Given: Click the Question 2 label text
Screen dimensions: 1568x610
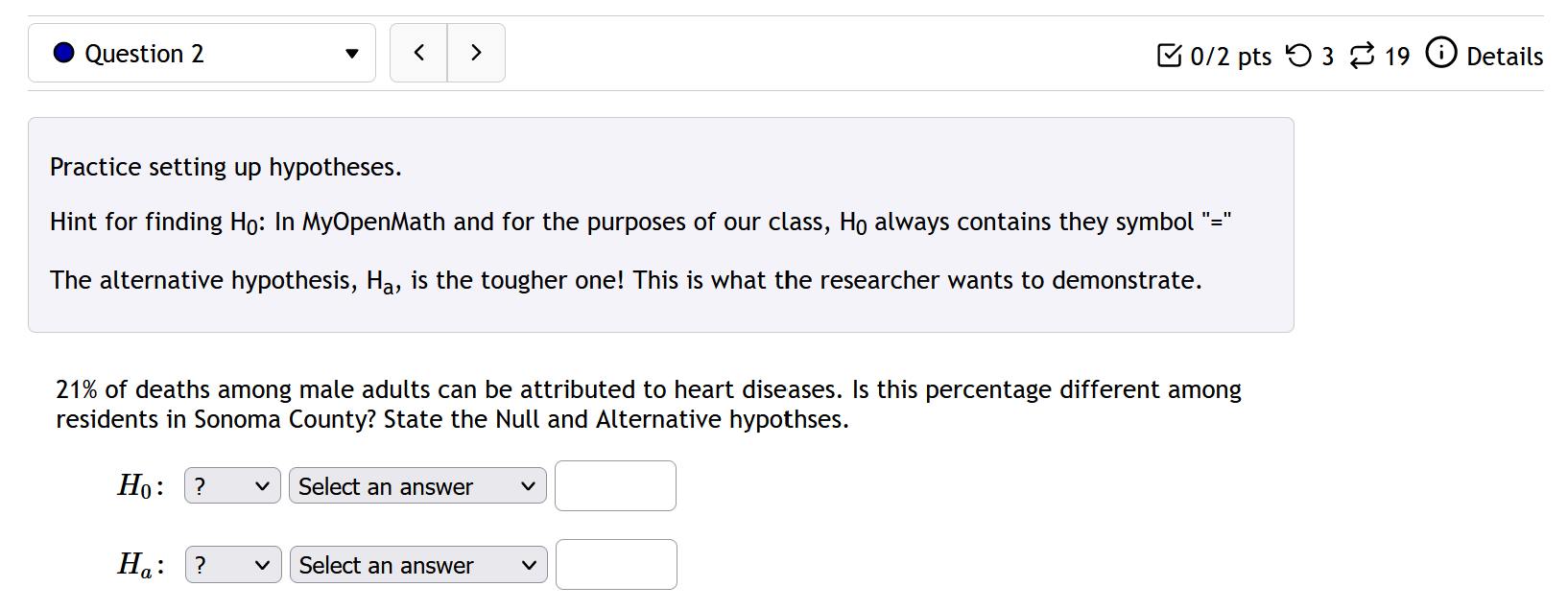Looking at the screenshot, I should pyautogui.click(x=144, y=53).
